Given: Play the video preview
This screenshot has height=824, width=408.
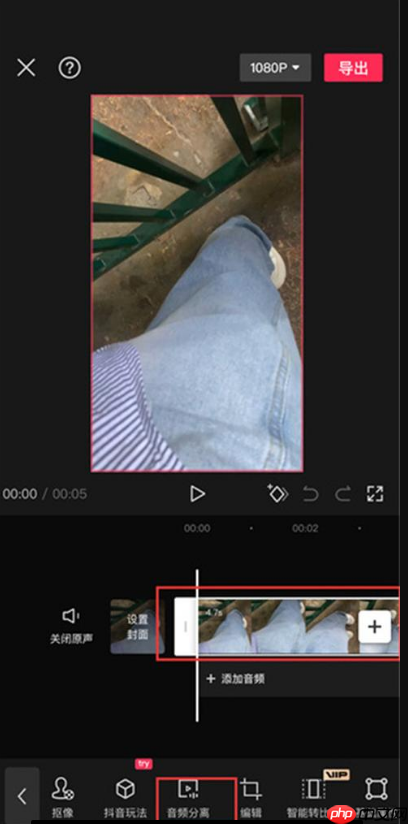Looking at the screenshot, I should 197,494.
